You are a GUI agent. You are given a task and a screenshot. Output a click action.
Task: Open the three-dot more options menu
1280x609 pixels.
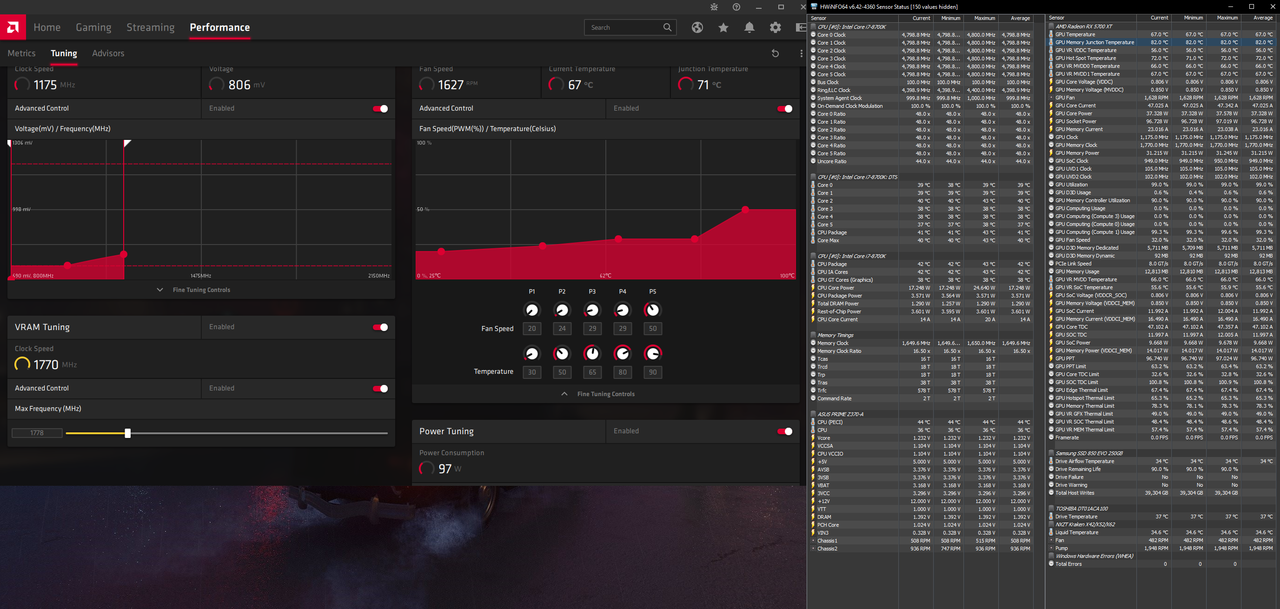pyautogui.click(x=800, y=53)
